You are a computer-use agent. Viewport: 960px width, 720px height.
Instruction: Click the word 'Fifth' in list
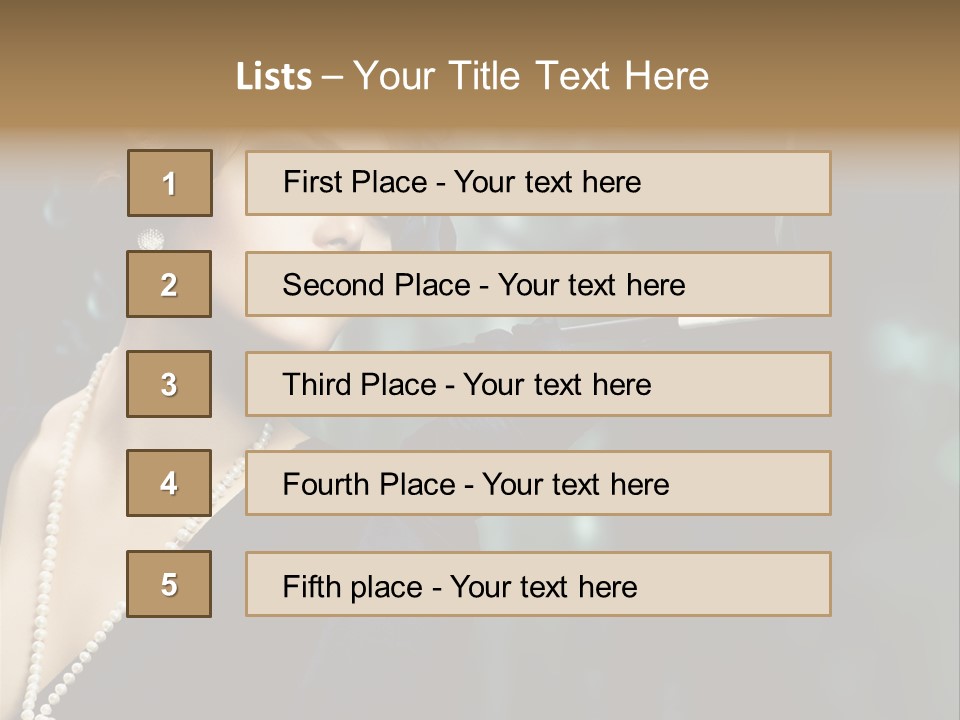click(310, 586)
